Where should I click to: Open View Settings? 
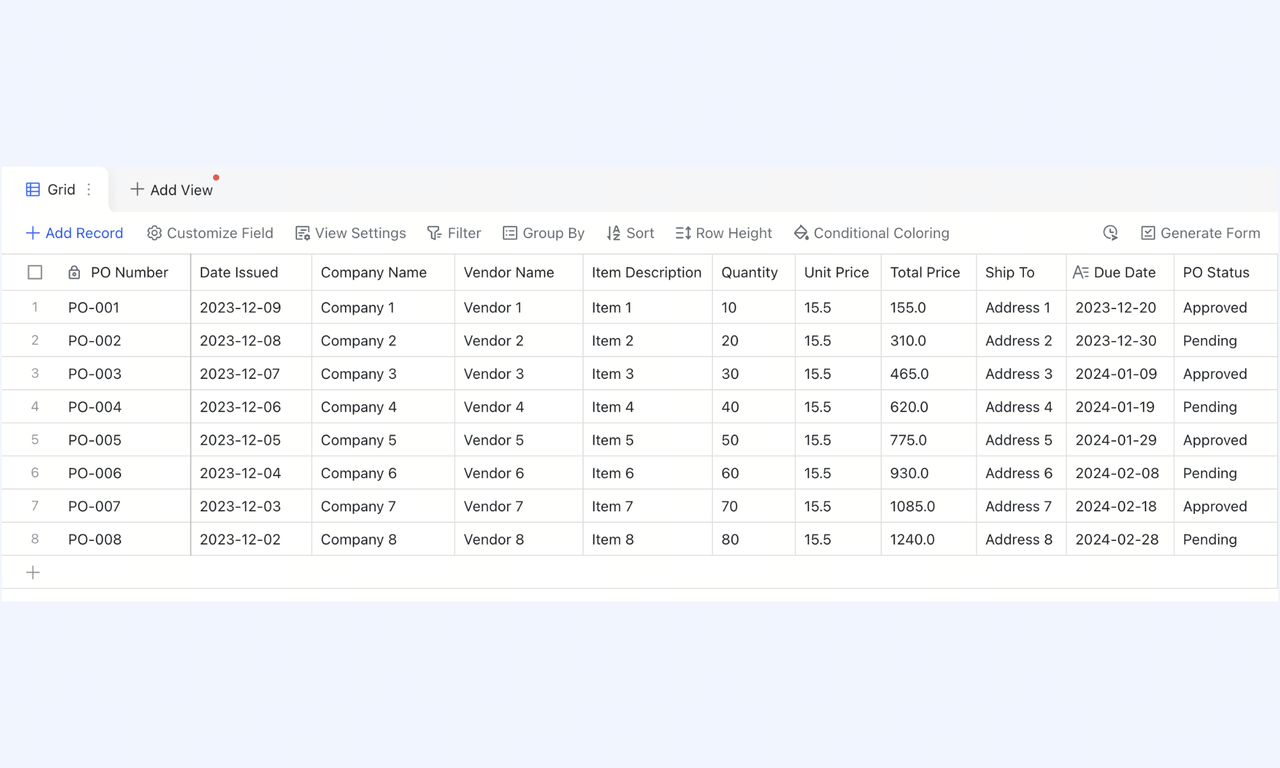(351, 233)
